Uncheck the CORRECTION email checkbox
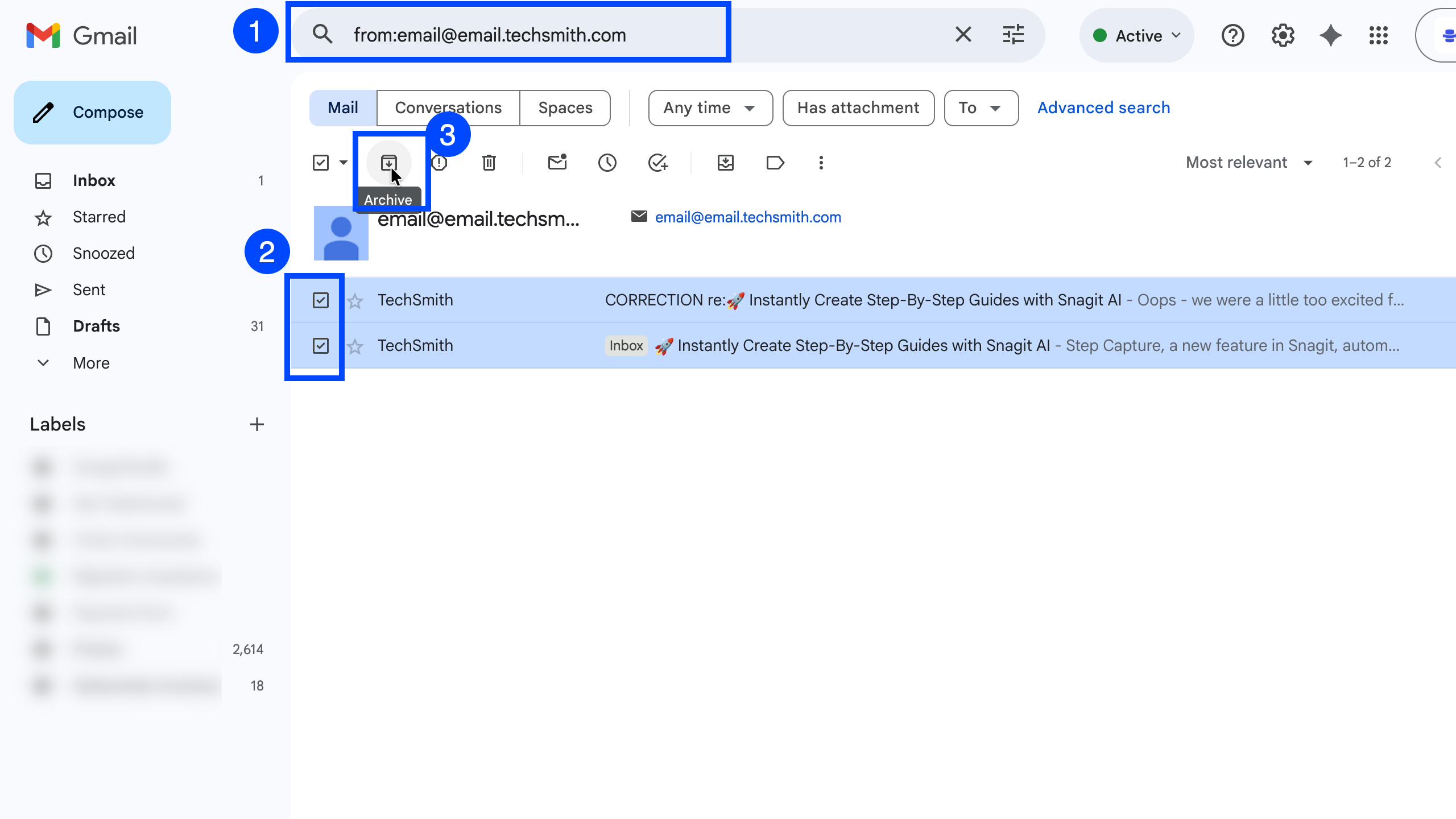Viewport: 1456px width, 819px height. pos(321,300)
